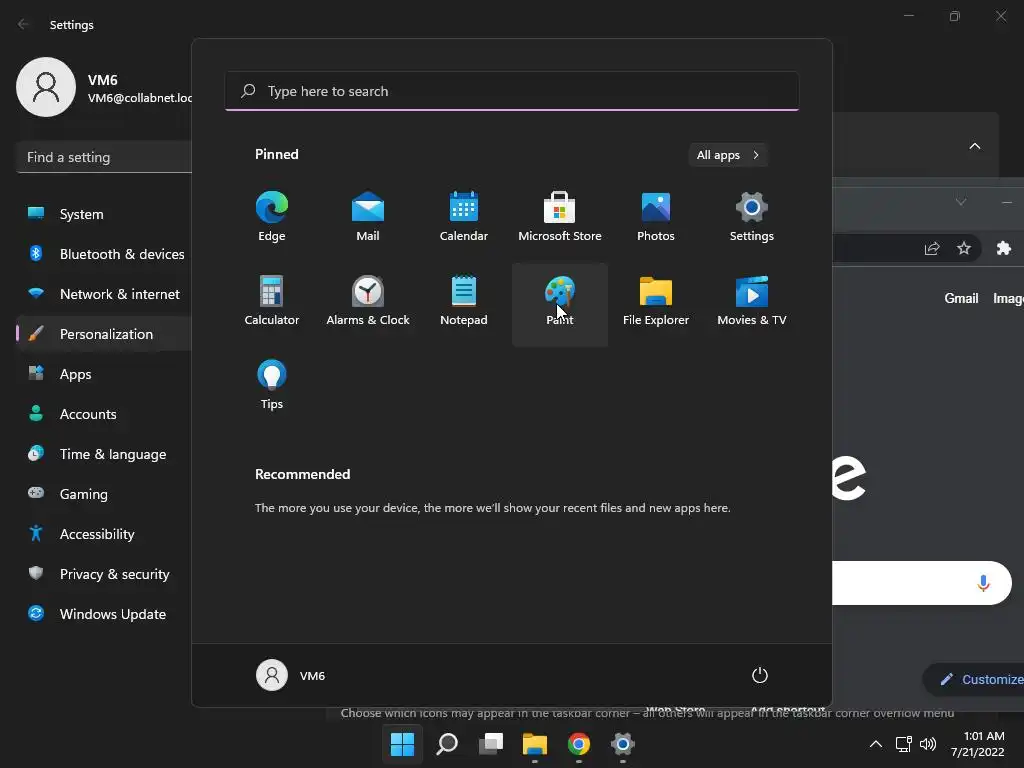1024x768 pixels.
Task: Open Chrome extensions puzzle icon
Action: [x=1004, y=248]
